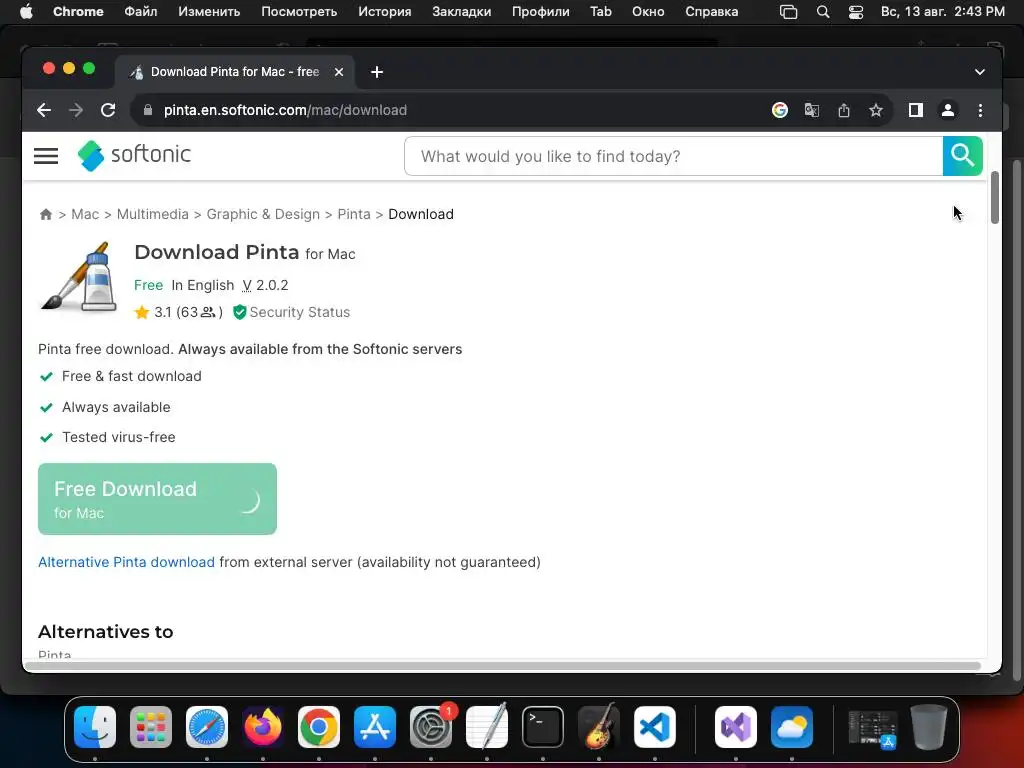The image size is (1024, 768).
Task: Open the История menu
Action: pyautogui.click(x=385, y=12)
